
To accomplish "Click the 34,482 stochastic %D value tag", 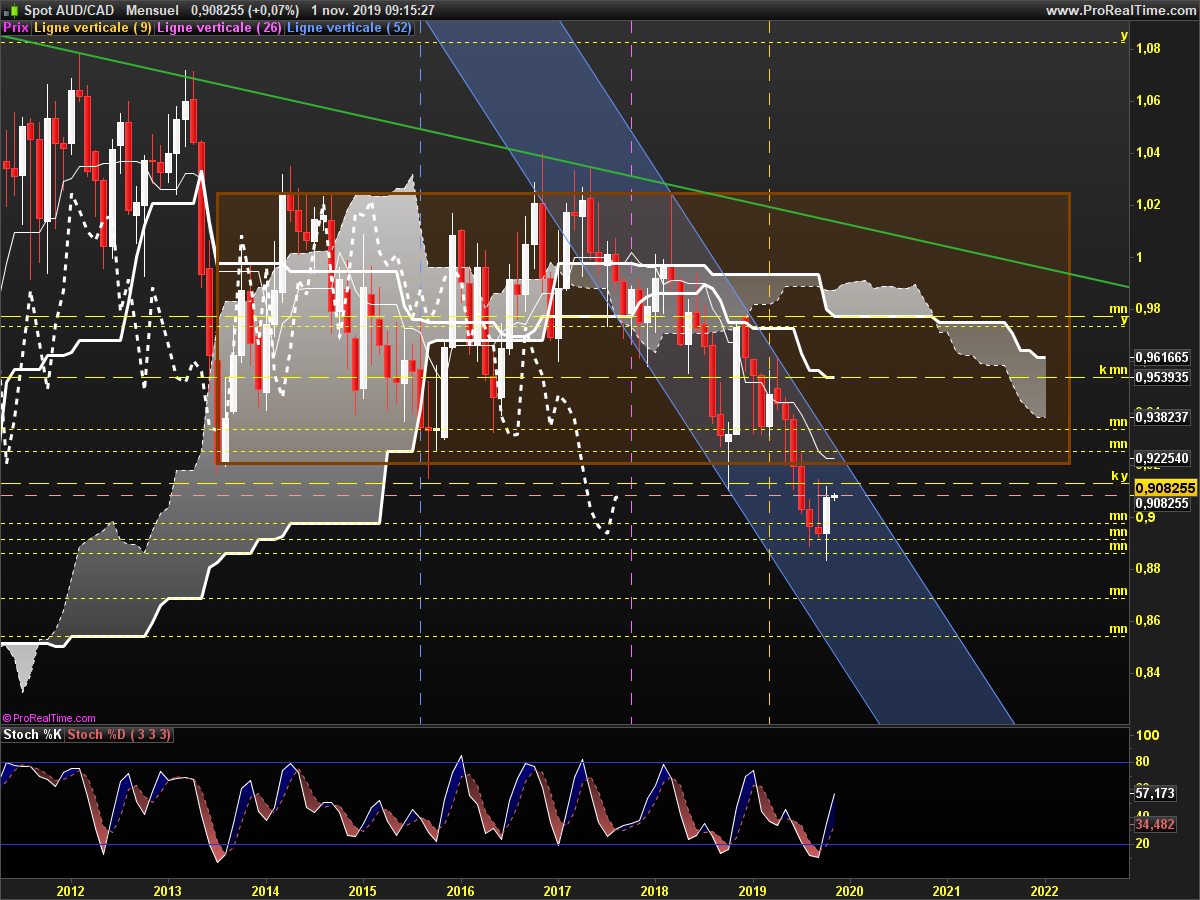I will (1156, 824).
